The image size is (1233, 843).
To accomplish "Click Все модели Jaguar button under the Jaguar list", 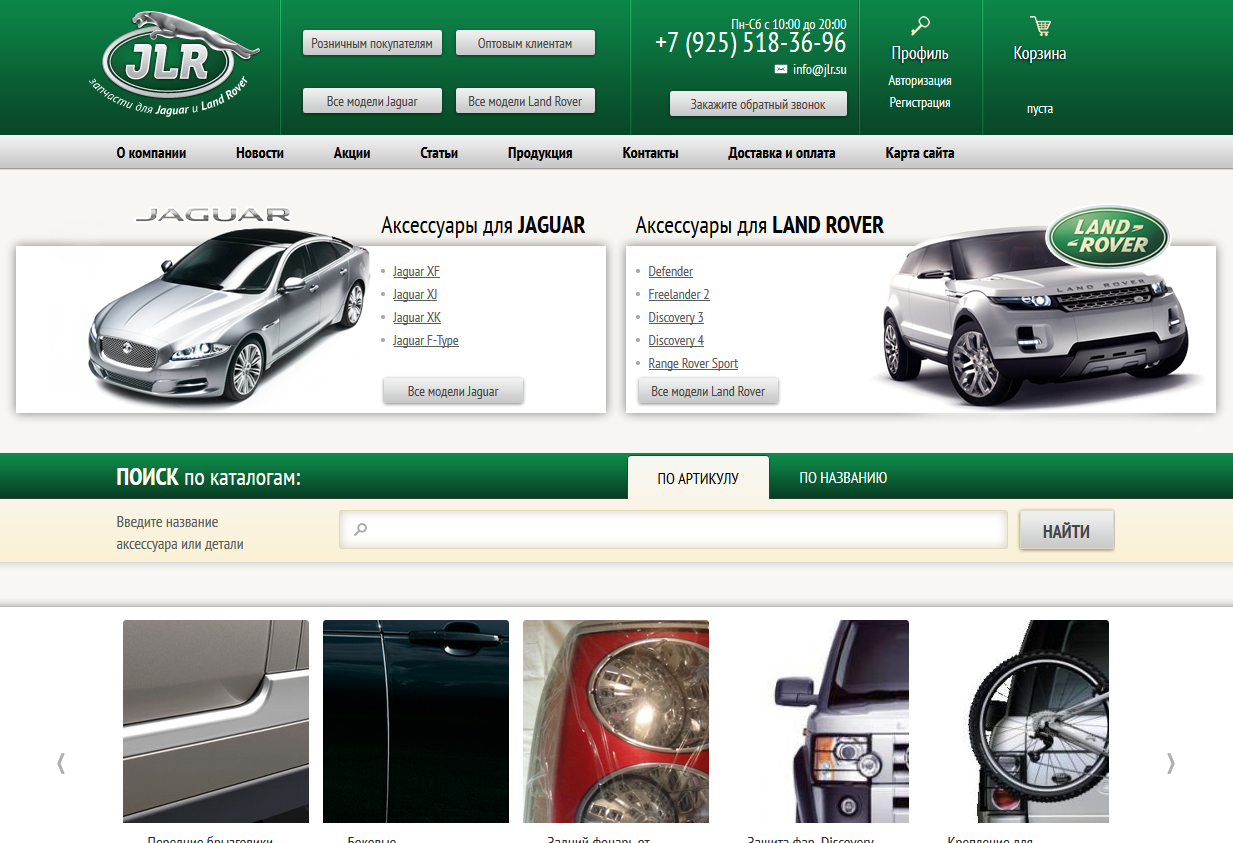I will pos(453,391).
